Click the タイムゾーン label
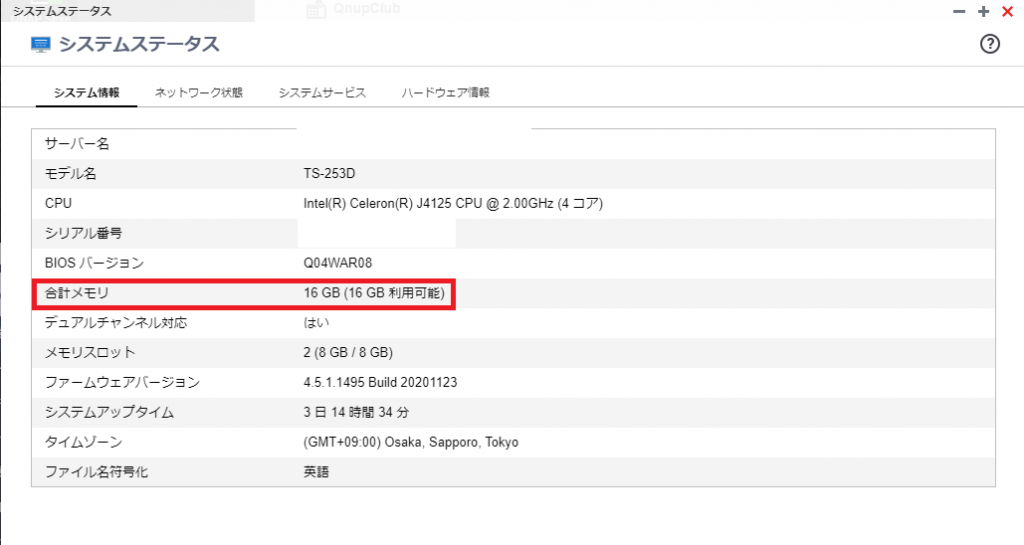Viewport: 1024px width, 545px height. (x=84, y=442)
